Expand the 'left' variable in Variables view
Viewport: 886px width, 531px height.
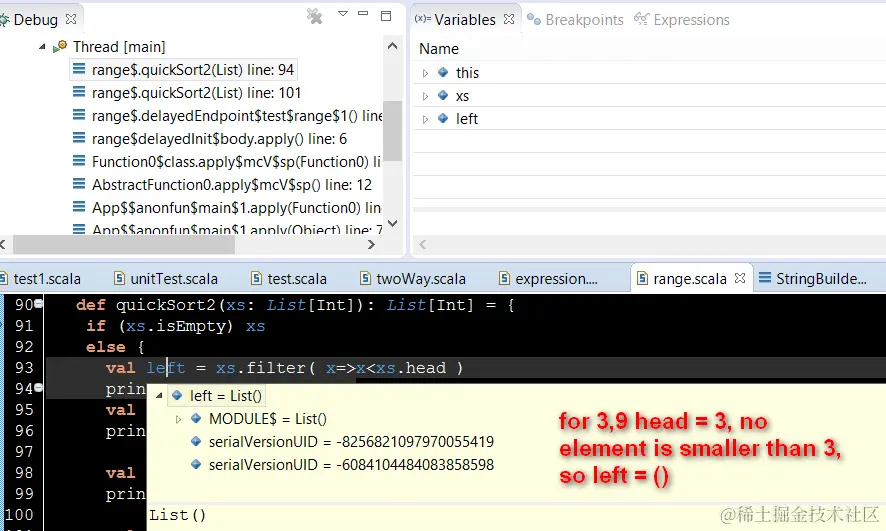point(425,120)
